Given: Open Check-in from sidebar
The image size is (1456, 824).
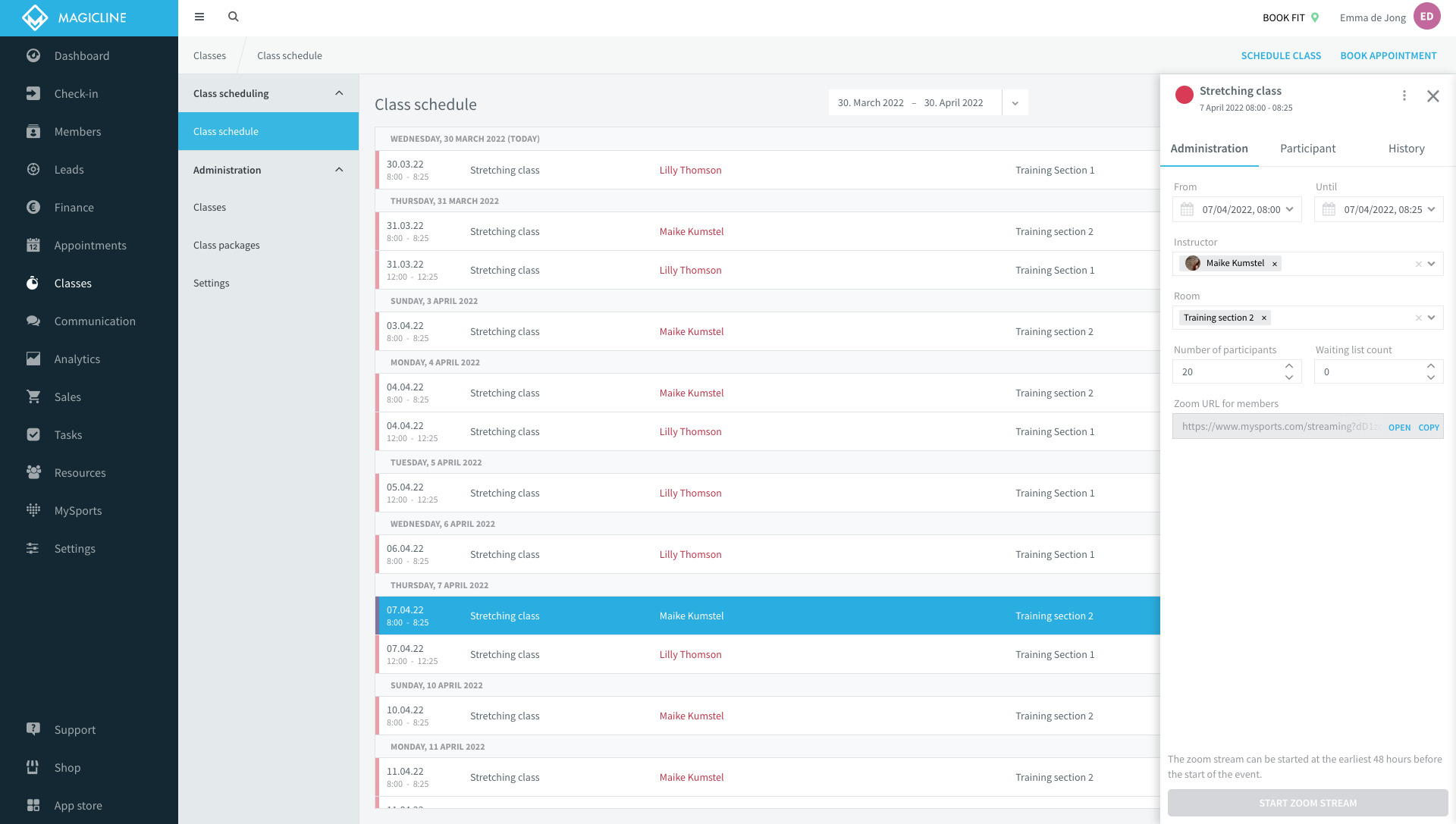Looking at the screenshot, I should coord(76,94).
